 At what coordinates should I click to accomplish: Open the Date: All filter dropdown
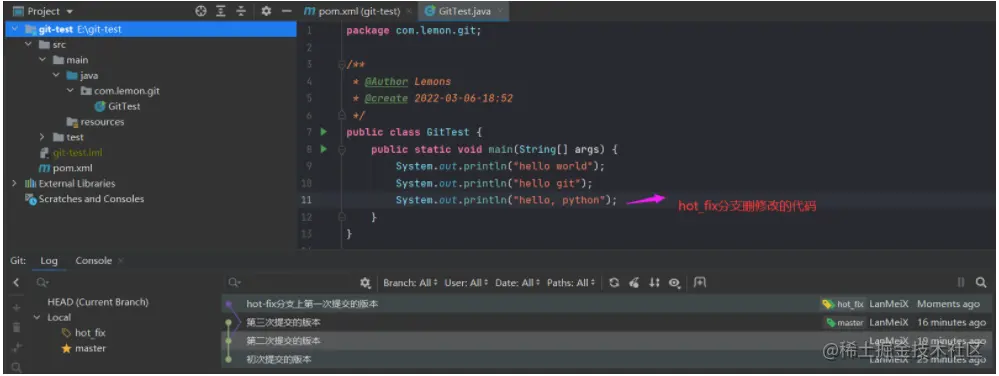pyautogui.click(x=517, y=282)
